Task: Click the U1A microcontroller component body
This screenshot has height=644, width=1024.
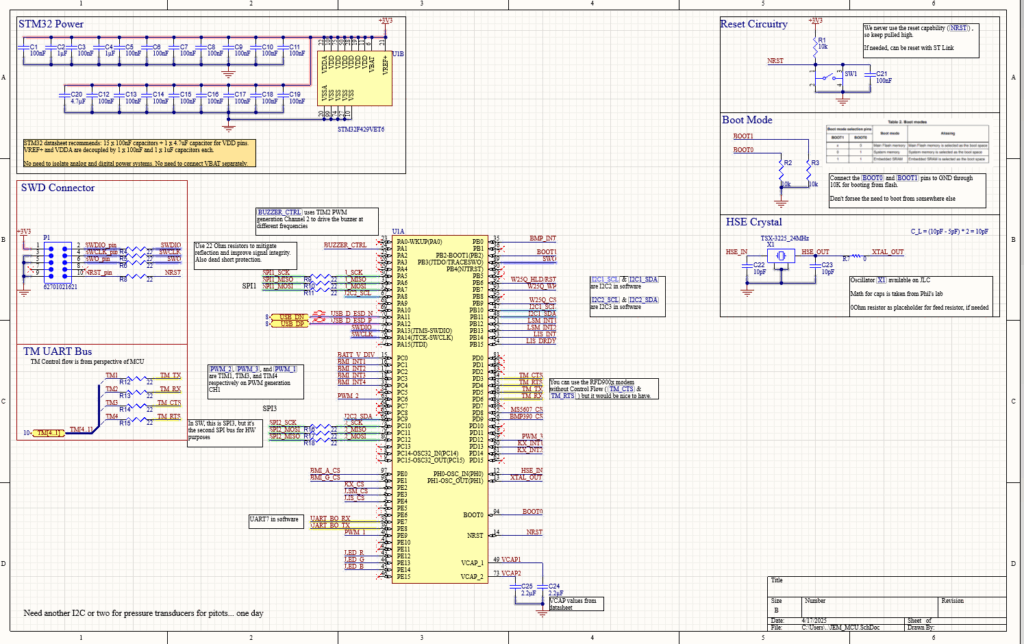Action: click(440, 410)
